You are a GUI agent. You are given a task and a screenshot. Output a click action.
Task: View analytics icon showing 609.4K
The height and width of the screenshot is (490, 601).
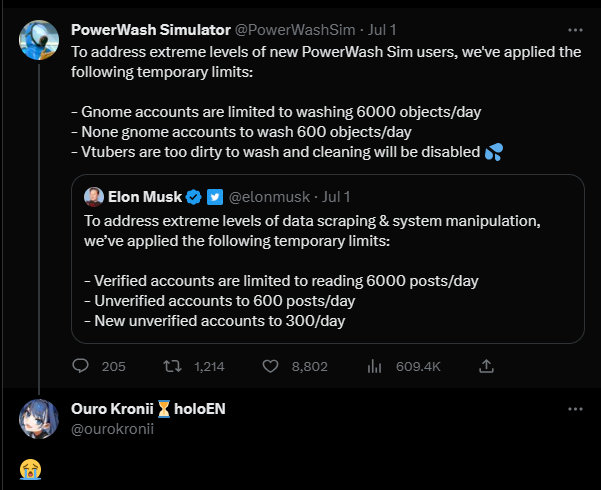pos(374,366)
